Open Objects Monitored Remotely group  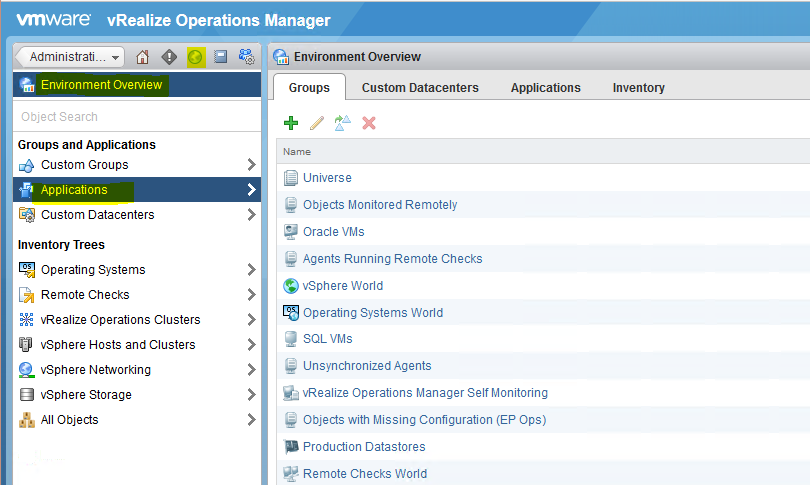tap(380, 205)
